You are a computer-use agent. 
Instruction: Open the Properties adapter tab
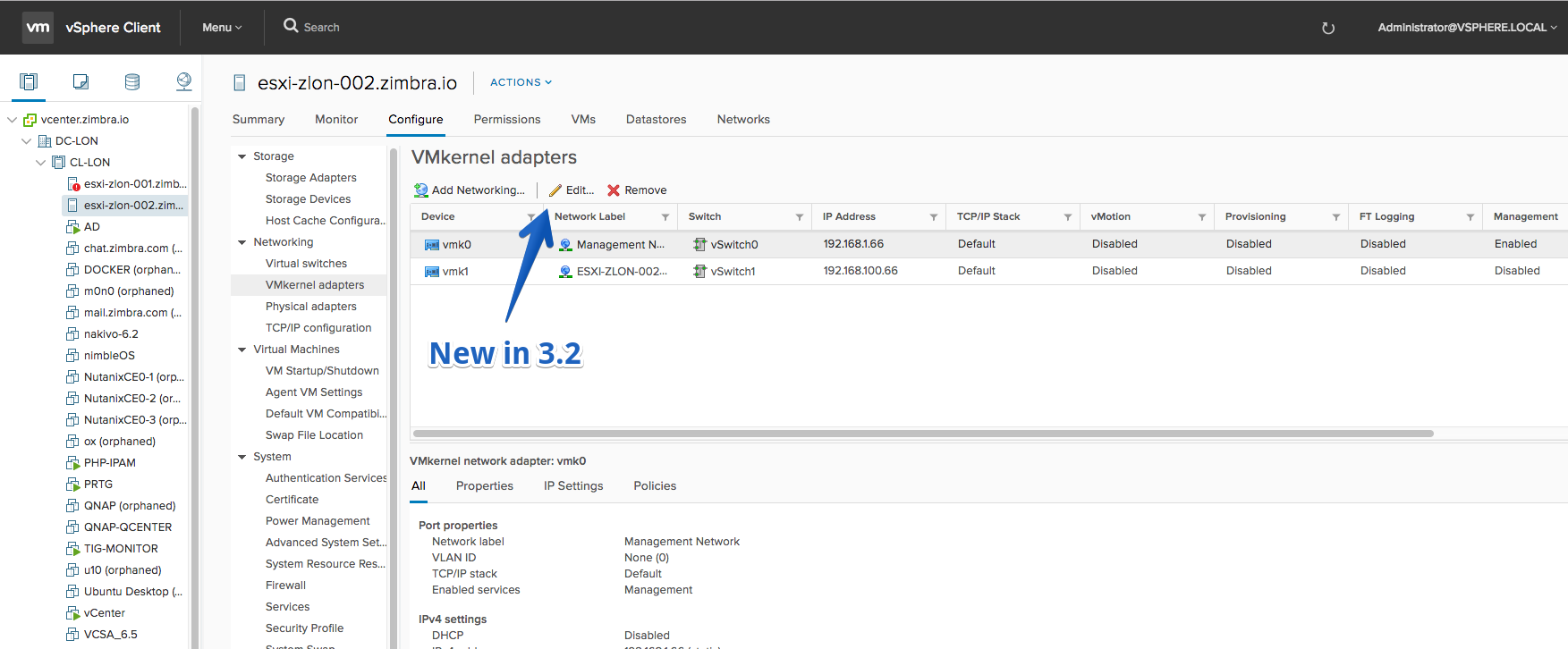485,486
